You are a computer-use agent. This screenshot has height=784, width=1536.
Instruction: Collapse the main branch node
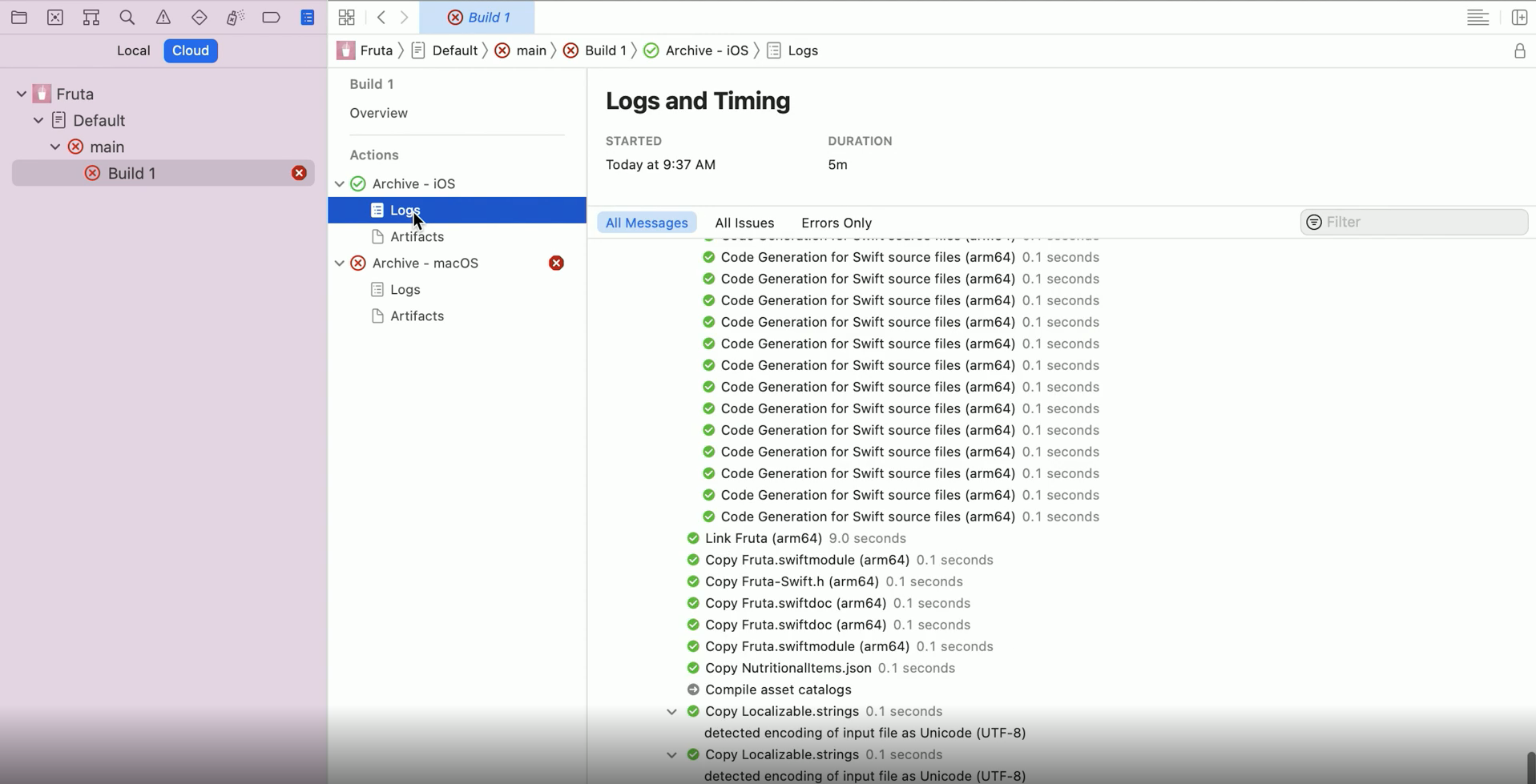[55, 147]
